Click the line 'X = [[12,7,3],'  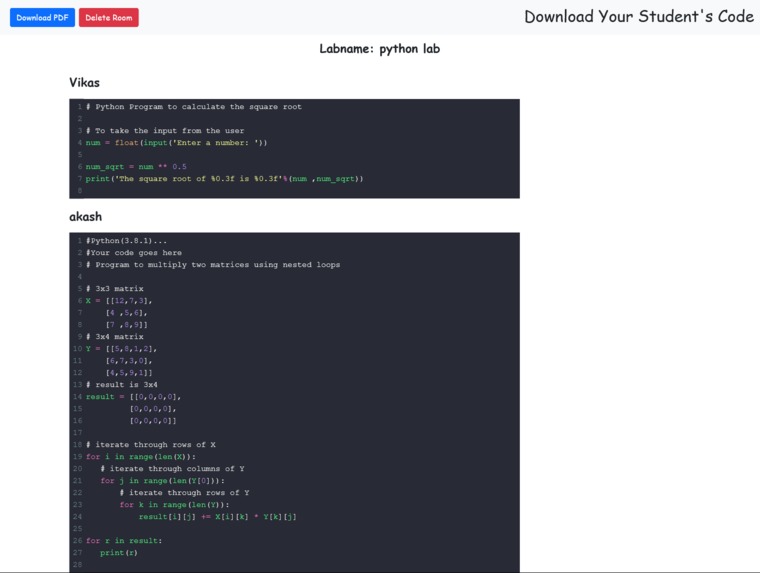[119, 301]
